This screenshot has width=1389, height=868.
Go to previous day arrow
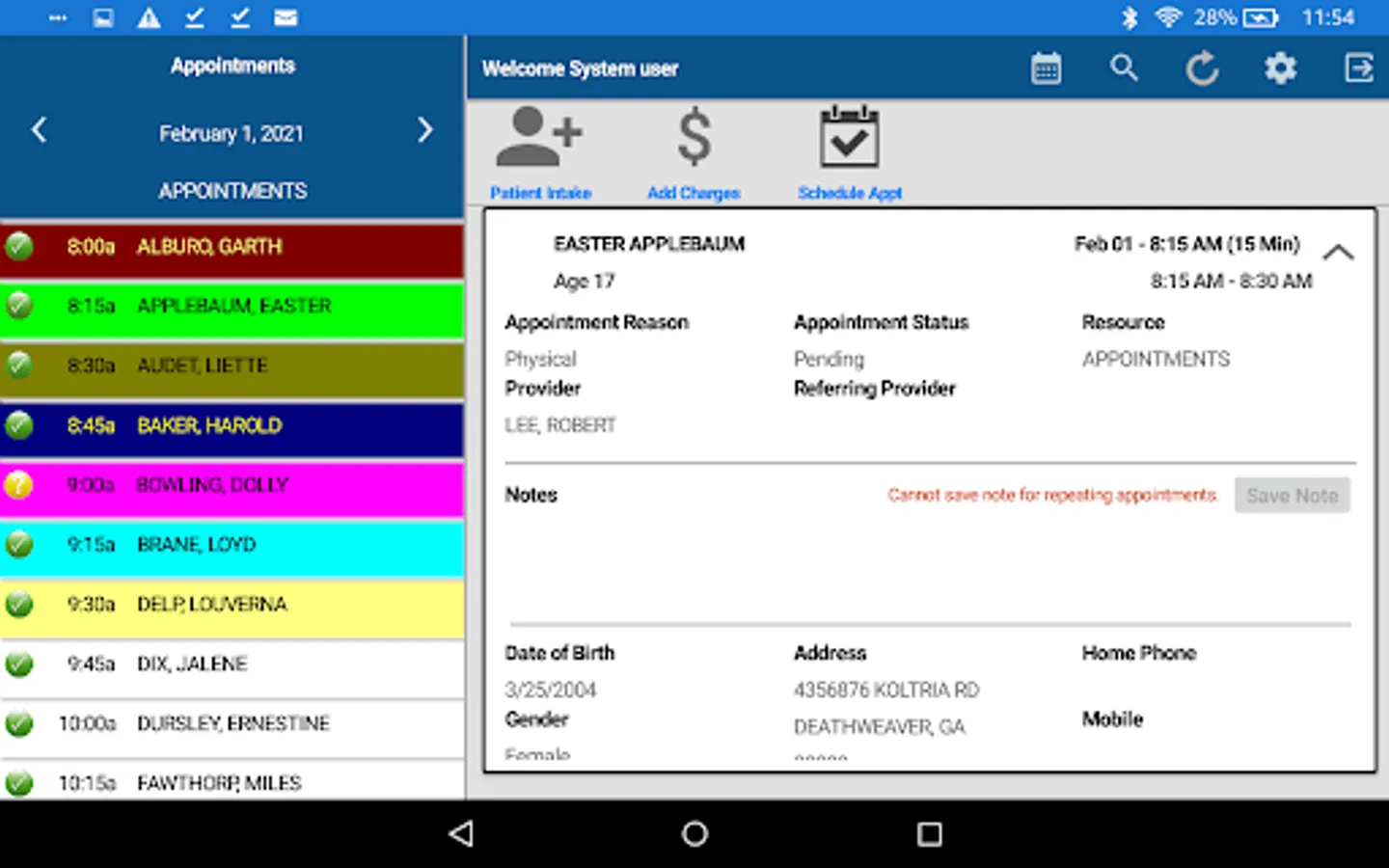(39, 130)
